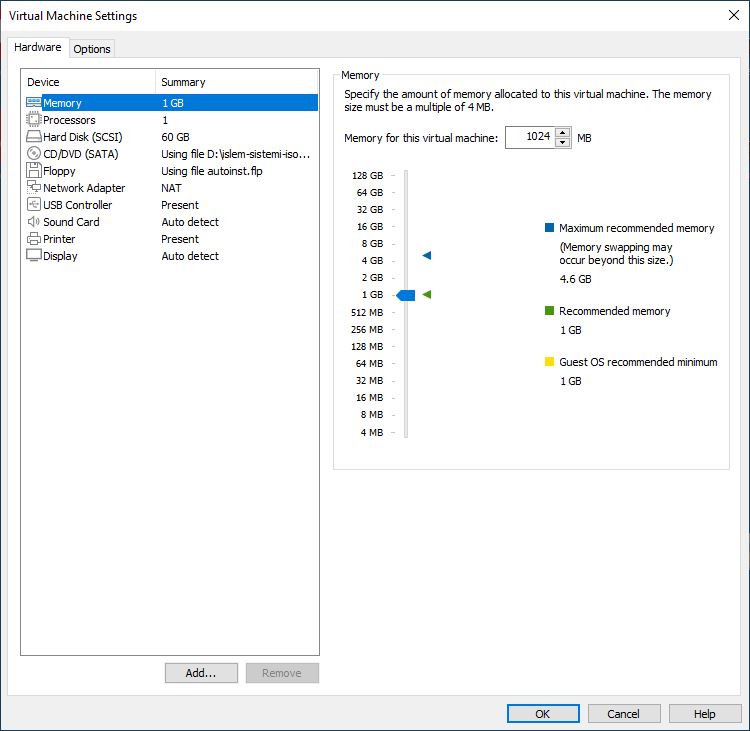Viewport: 750px width, 731px height.
Task: Click the 'NAT' network summary
Action: (171, 188)
